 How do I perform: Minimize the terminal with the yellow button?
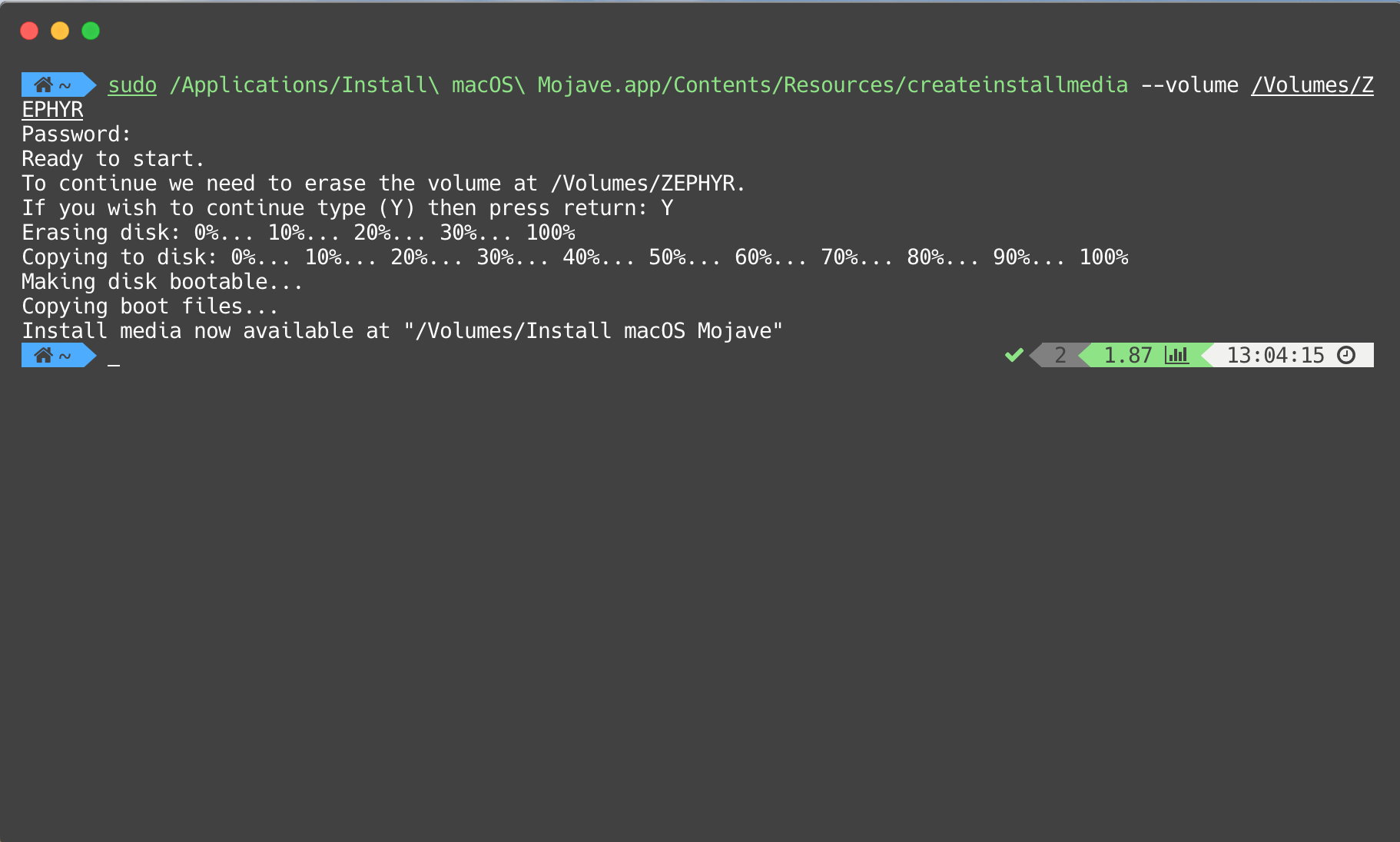tap(60, 31)
